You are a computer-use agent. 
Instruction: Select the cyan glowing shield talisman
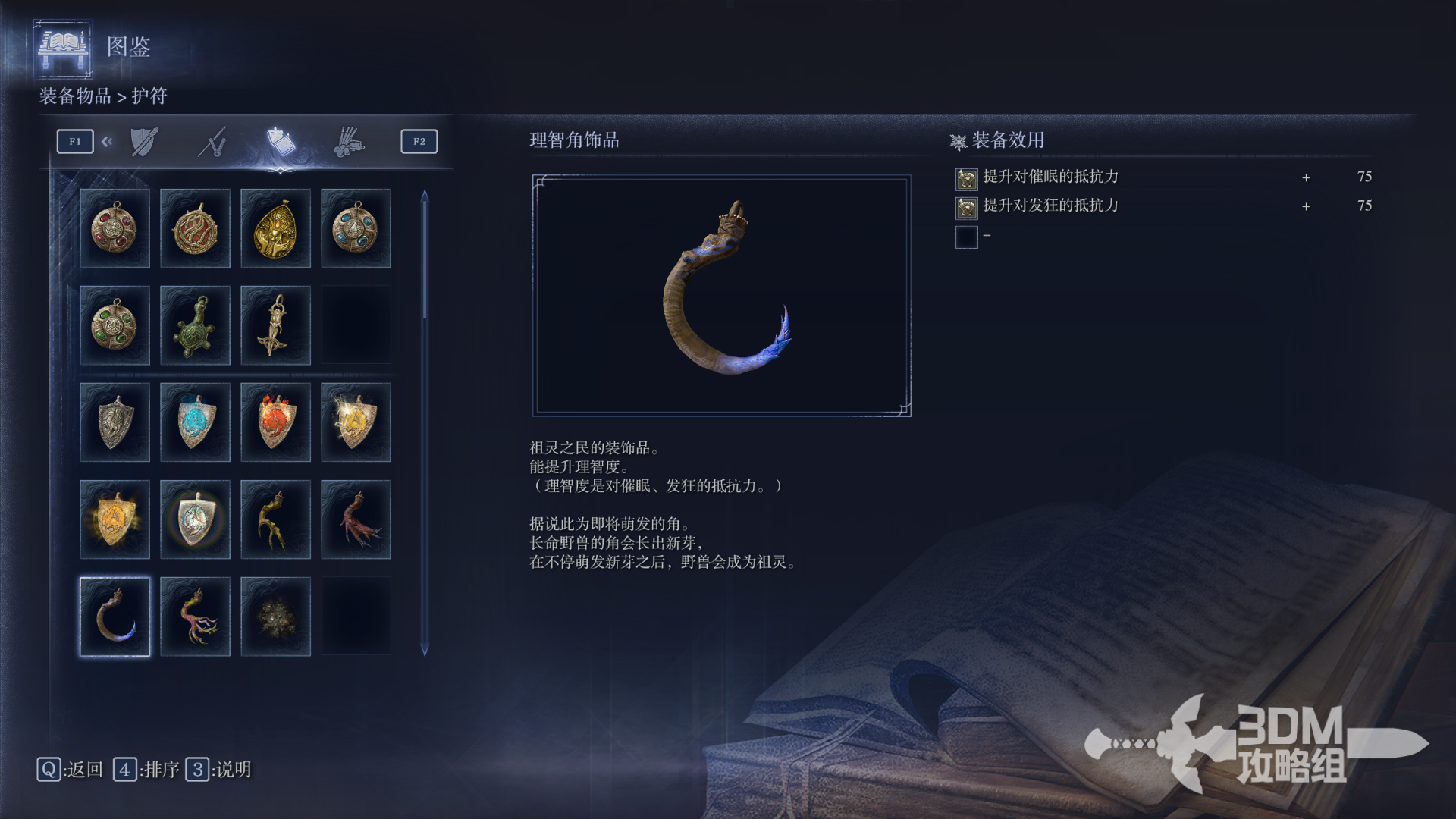(x=195, y=422)
